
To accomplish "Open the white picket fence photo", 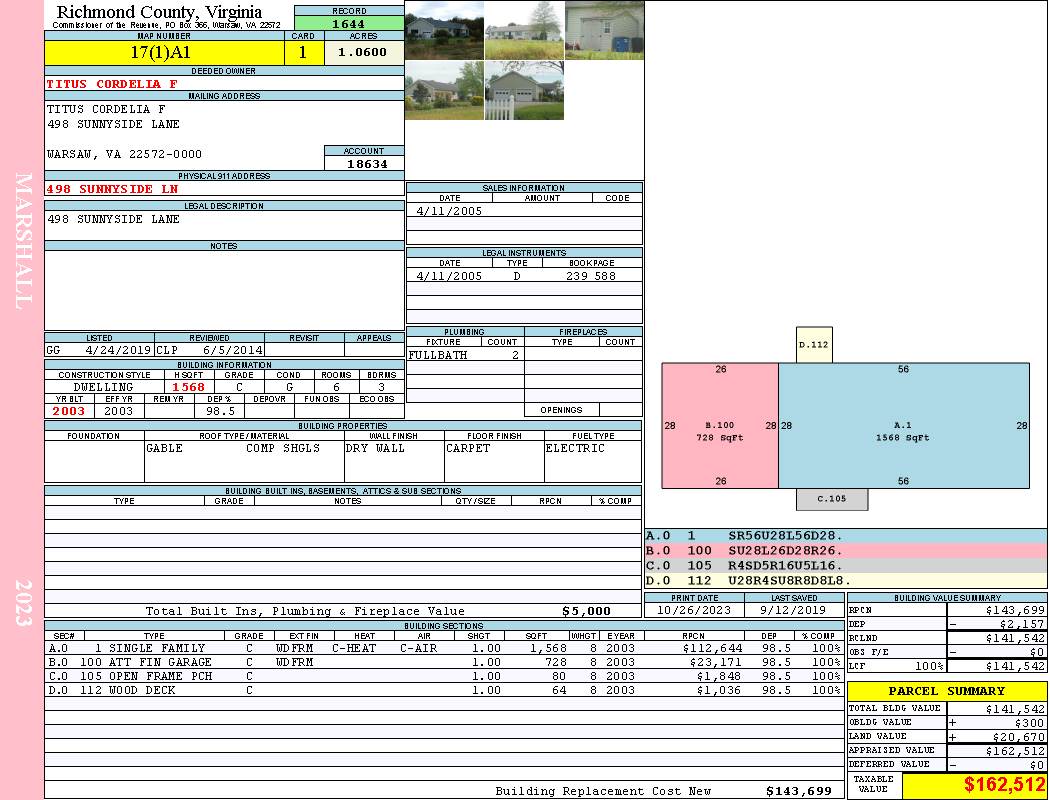I will pyautogui.click(x=524, y=90).
